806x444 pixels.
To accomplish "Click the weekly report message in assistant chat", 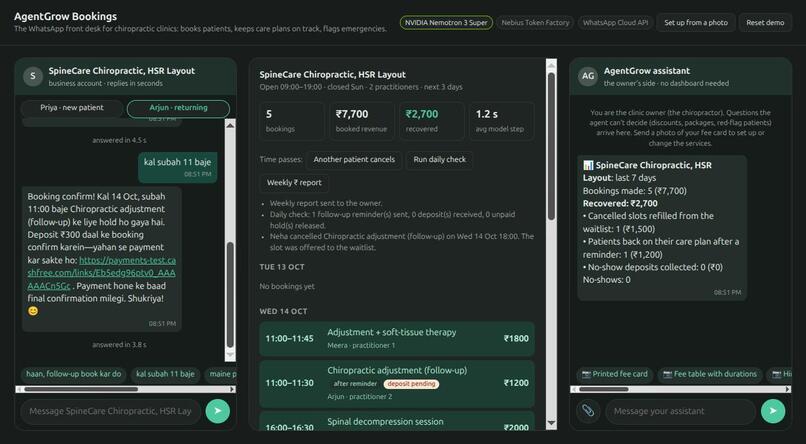I will pos(662,228).
